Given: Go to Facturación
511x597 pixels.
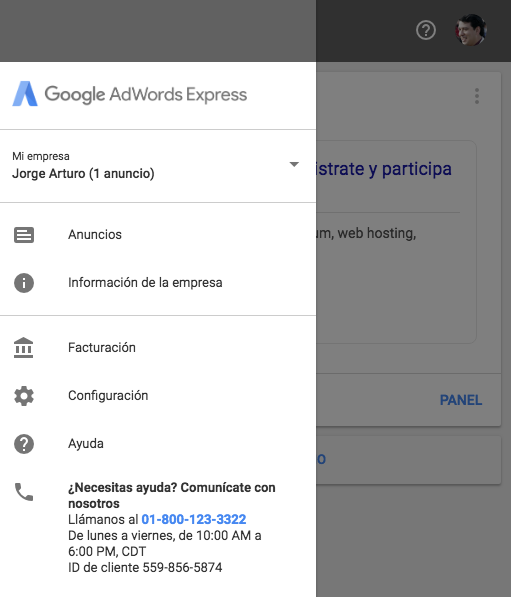Looking at the screenshot, I should pos(158,348).
